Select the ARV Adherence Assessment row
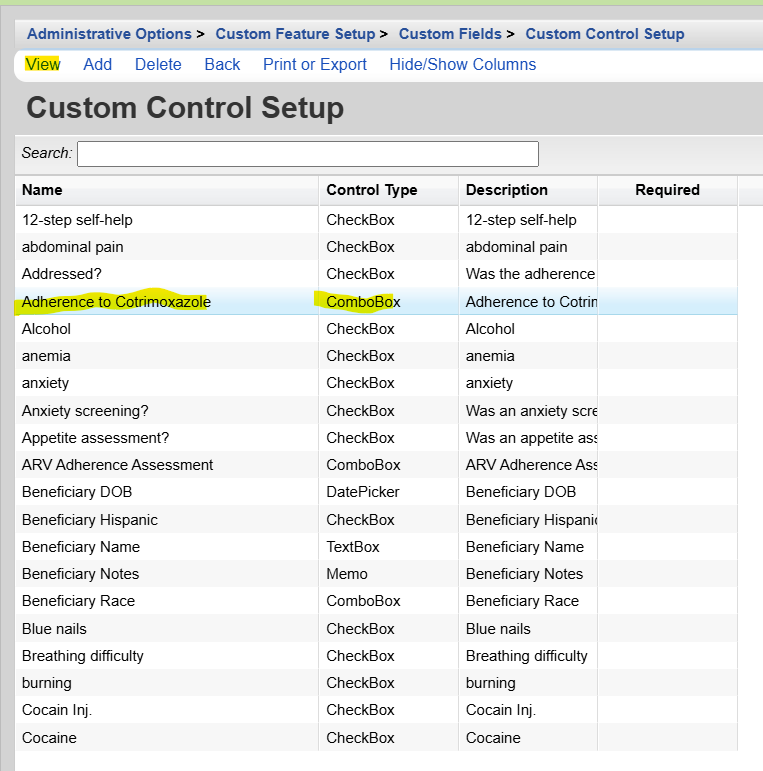This screenshot has width=763, height=771. 117,465
